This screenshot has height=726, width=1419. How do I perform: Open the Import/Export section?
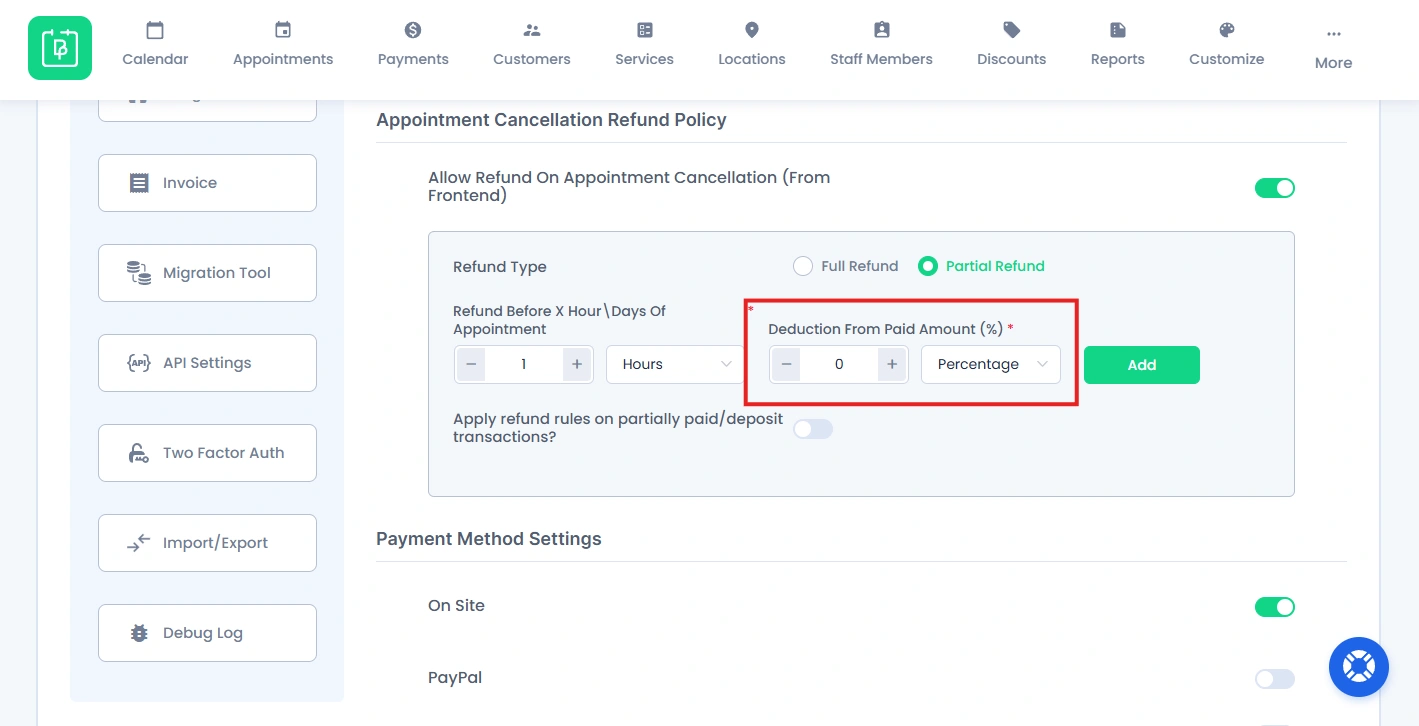207,543
